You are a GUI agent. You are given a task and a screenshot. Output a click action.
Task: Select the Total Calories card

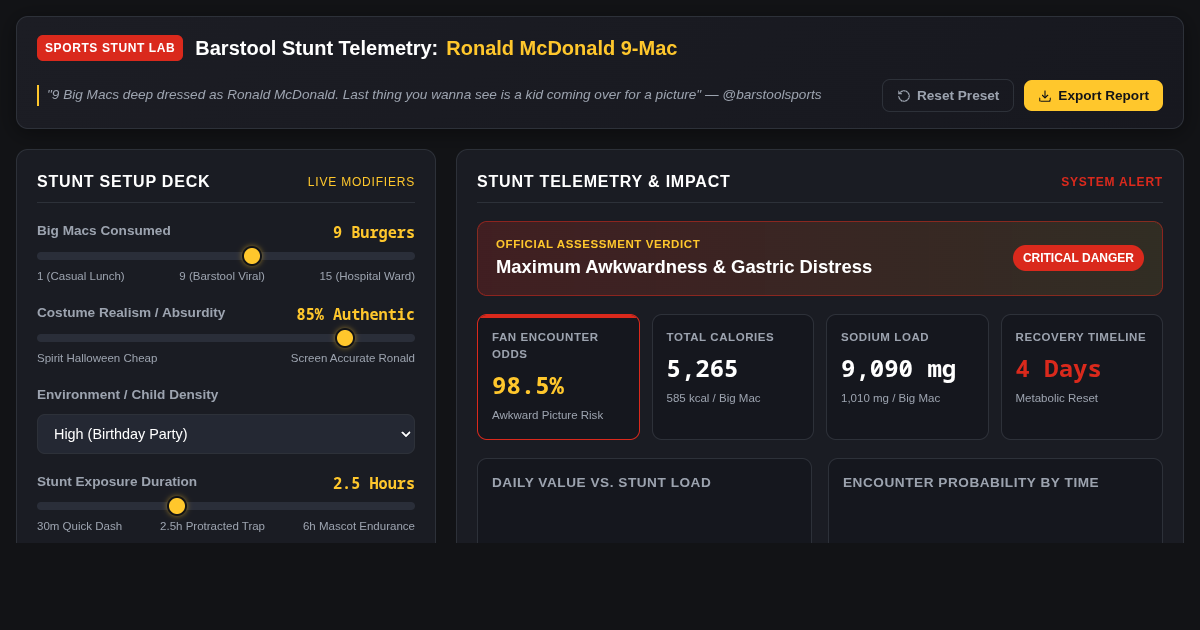[733, 377]
